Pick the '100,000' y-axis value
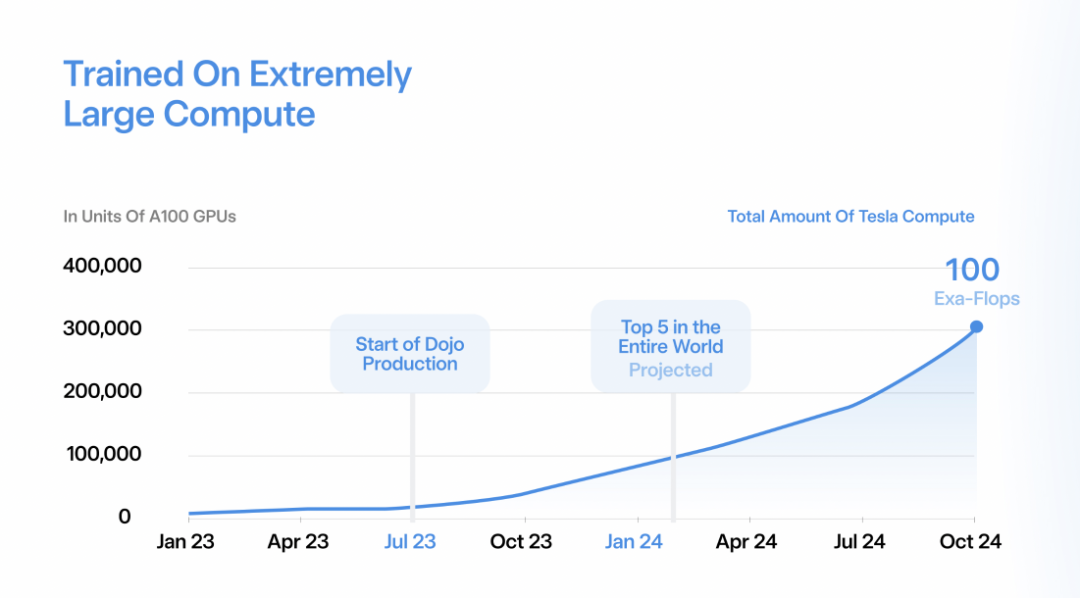 coord(104,454)
